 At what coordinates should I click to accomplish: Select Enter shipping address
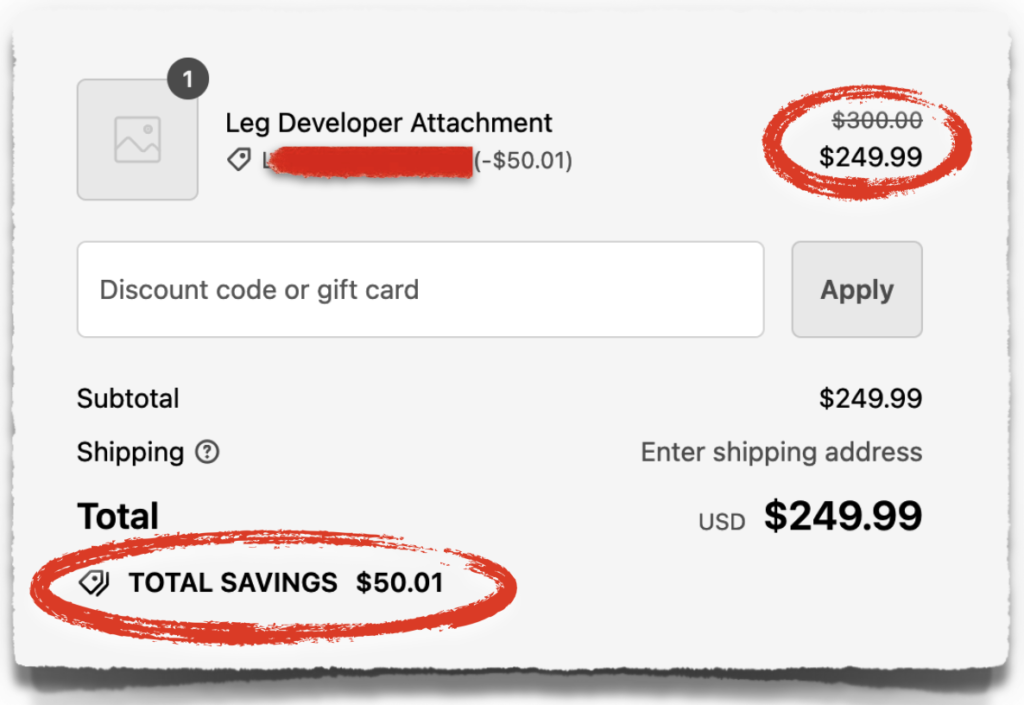point(781,452)
